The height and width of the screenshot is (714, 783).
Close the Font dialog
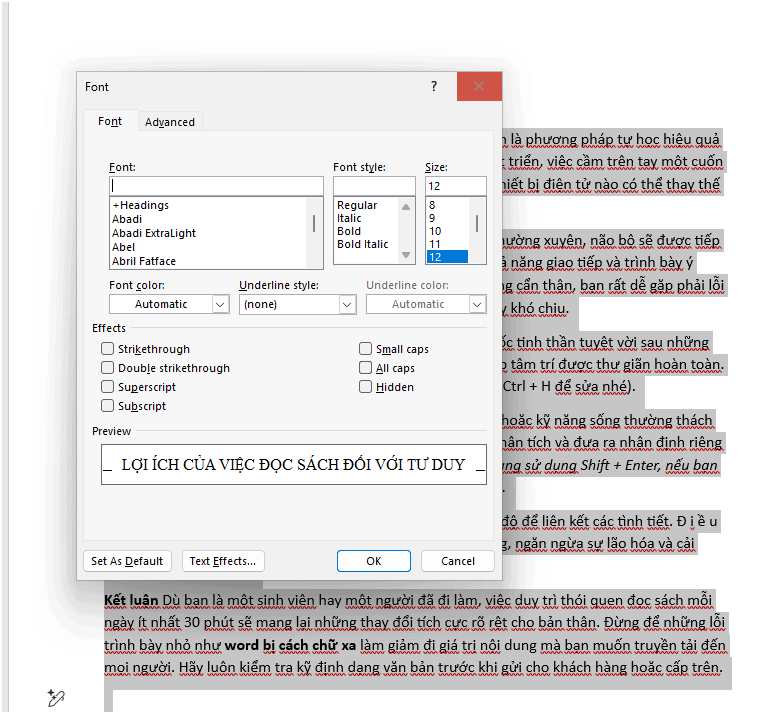(x=479, y=87)
